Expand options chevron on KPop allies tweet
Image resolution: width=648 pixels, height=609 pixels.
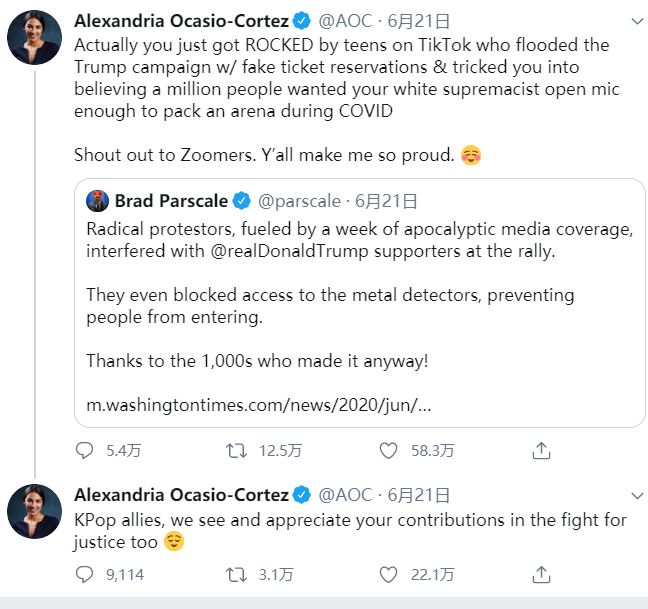638,495
